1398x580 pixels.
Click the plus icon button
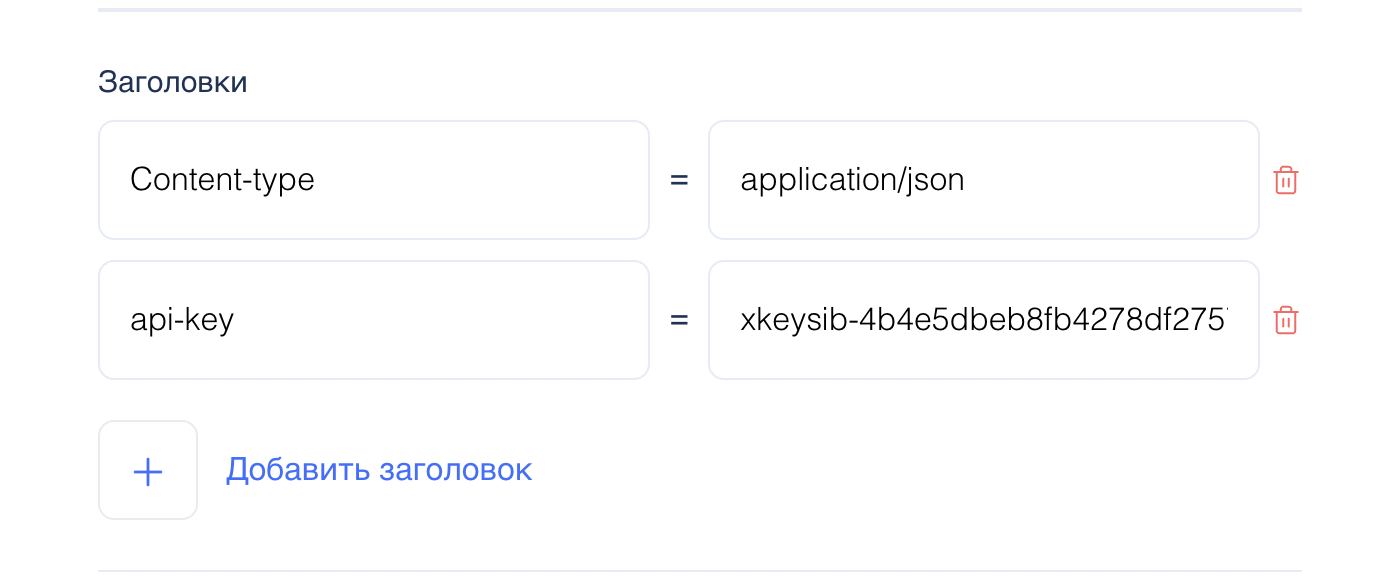coord(148,470)
